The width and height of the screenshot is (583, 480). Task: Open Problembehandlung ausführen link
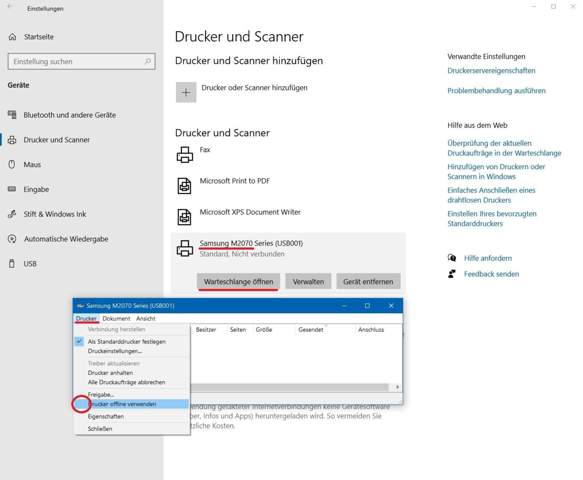click(x=496, y=91)
